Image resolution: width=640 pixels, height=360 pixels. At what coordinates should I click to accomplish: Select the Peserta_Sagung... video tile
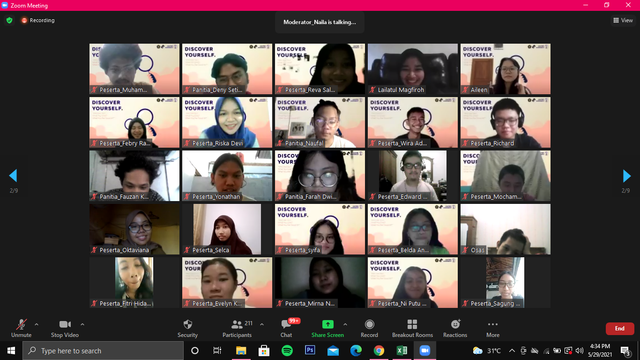(505, 282)
